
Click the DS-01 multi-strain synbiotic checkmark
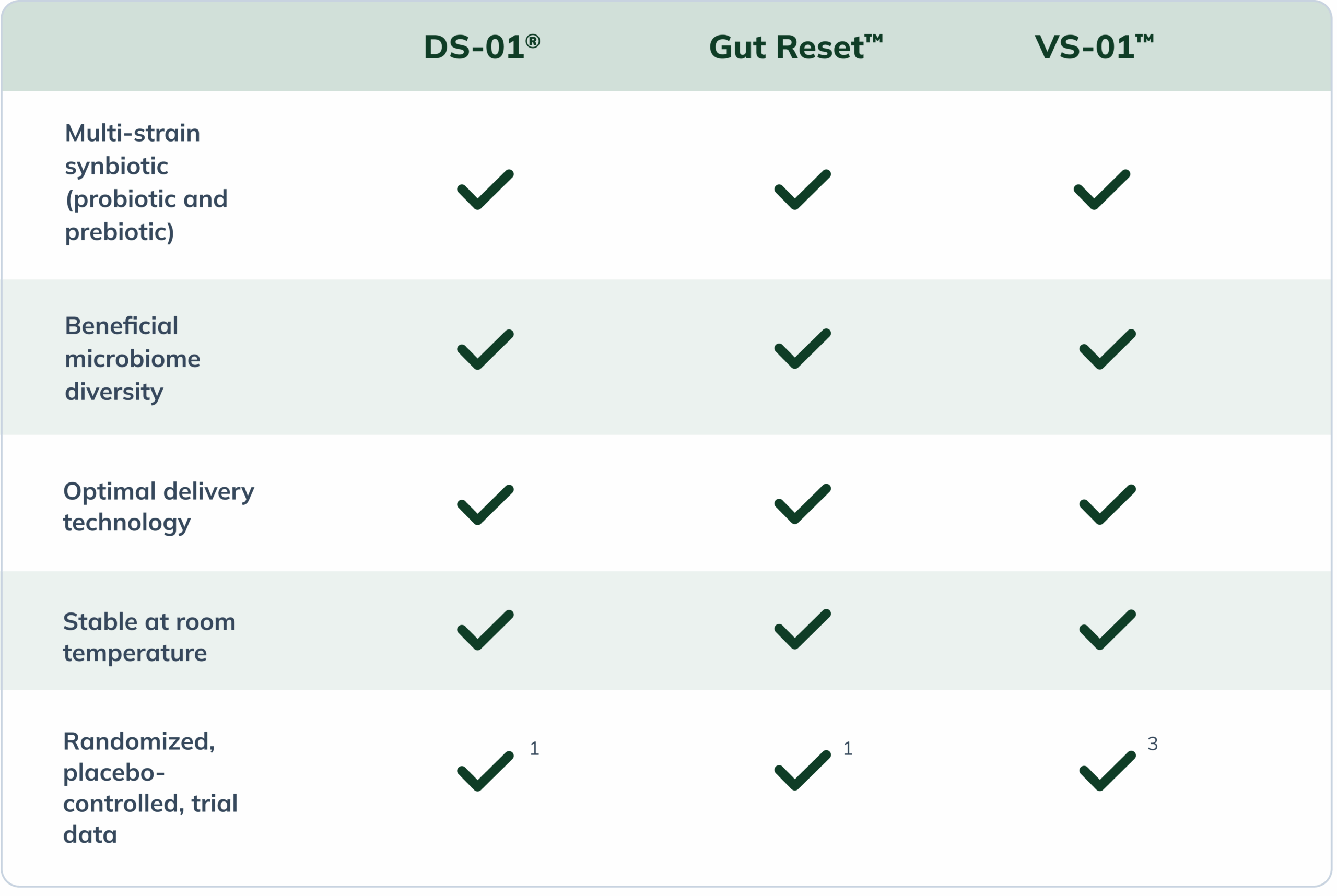485,190
